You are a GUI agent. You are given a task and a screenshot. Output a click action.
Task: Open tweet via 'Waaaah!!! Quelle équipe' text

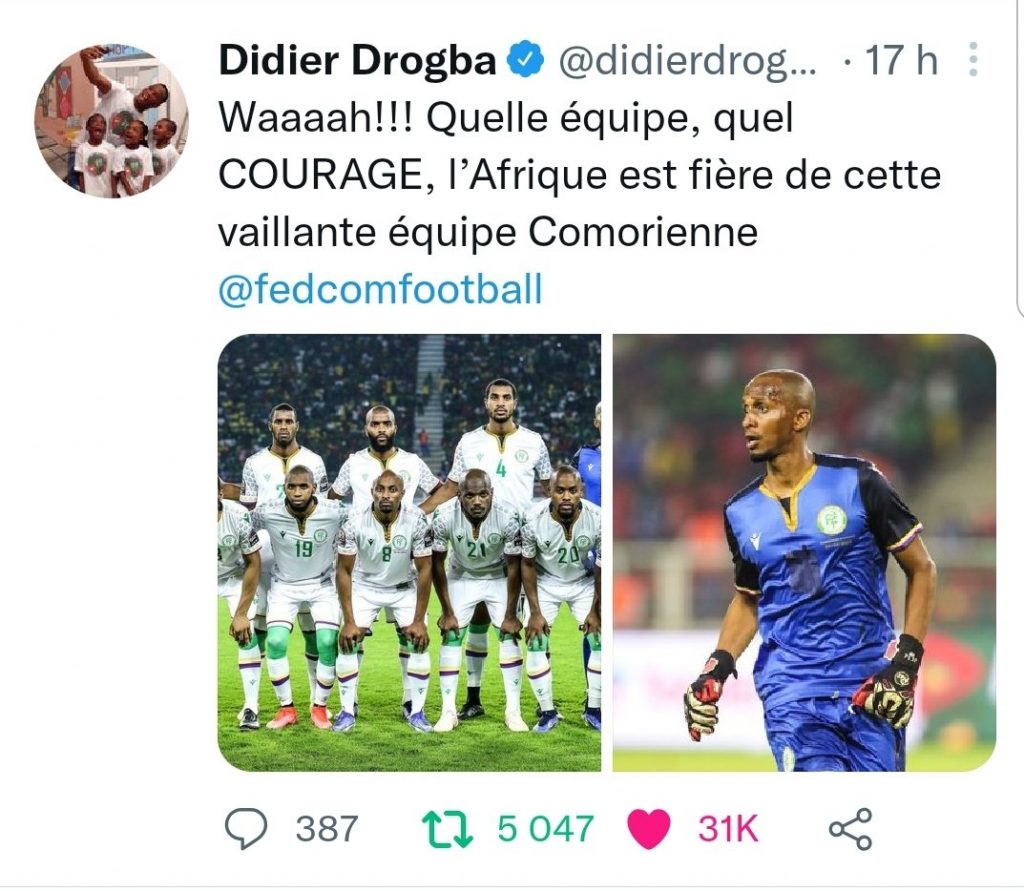click(x=506, y=118)
